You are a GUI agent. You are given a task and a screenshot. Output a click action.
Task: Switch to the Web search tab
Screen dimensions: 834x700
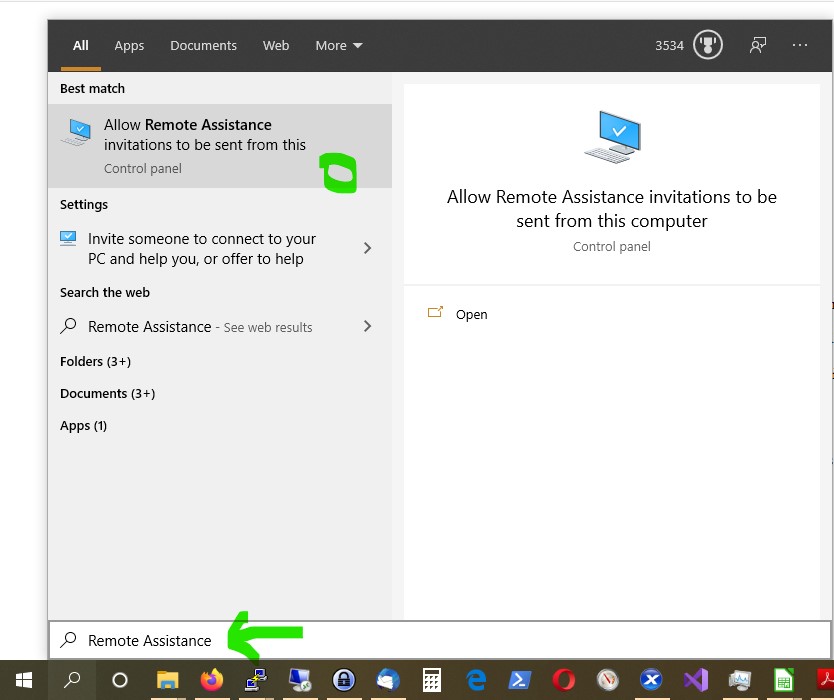276,46
